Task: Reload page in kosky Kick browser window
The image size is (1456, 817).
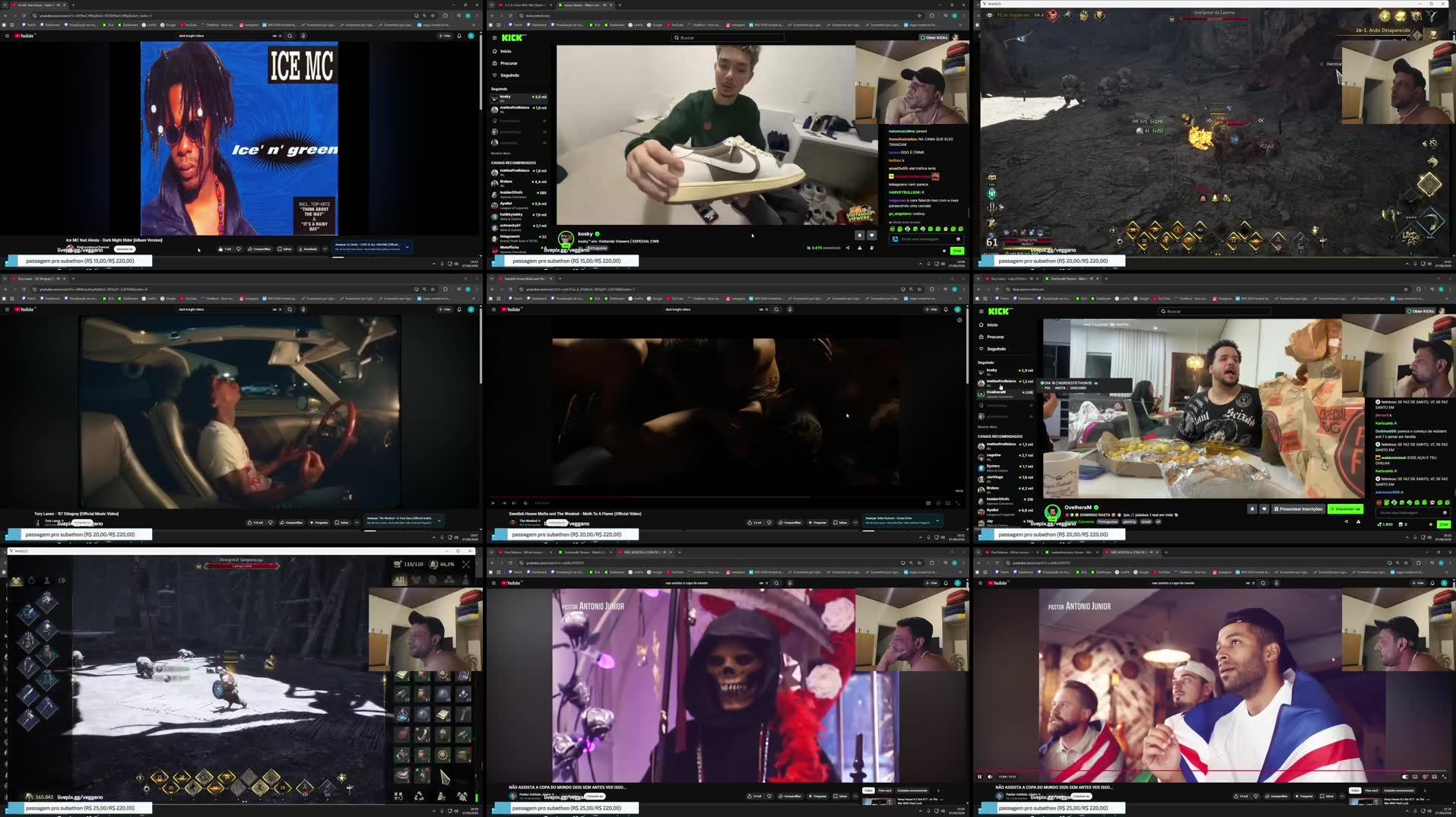Action: (x=510, y=15)
